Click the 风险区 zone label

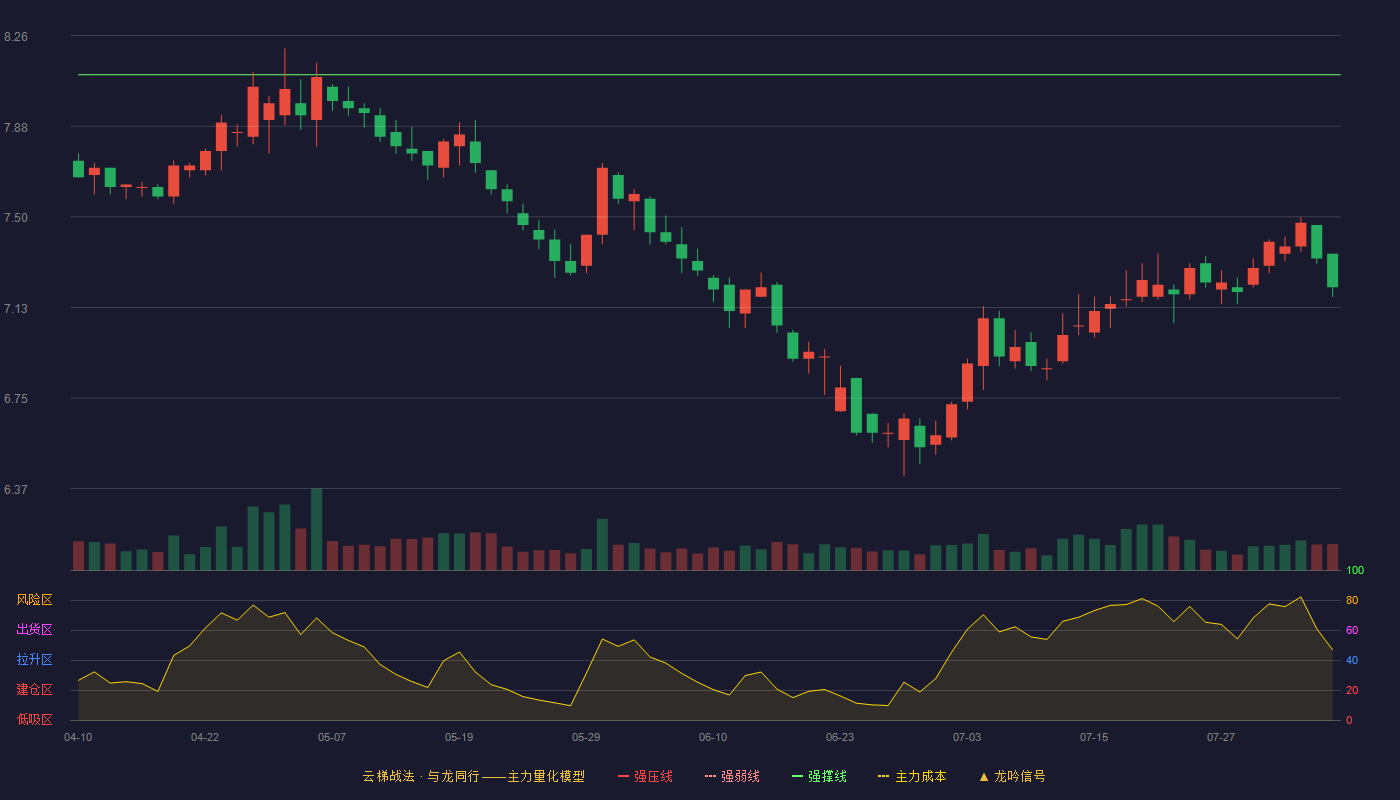tap(35, 600)
